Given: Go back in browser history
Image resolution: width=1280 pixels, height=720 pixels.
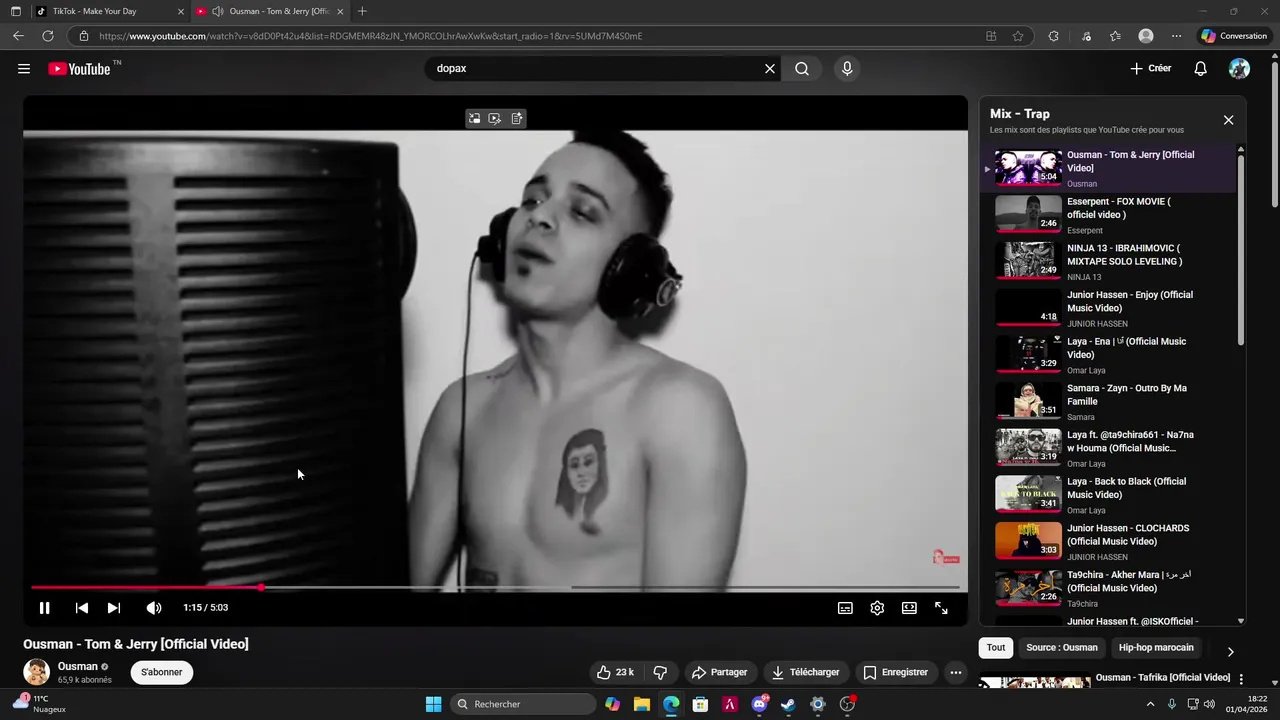Looking at the screenshot, I should (x=19, y=36).
